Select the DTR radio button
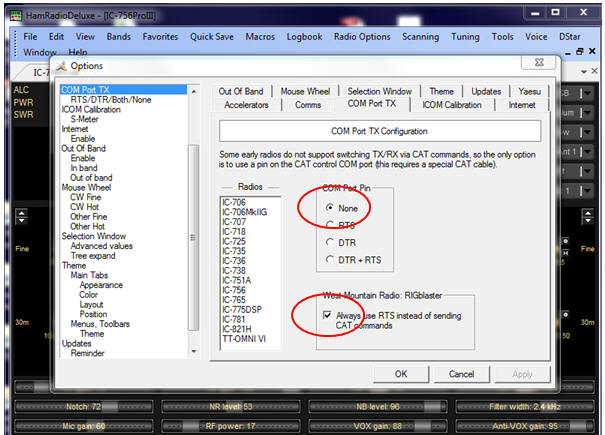 point(330,242)
